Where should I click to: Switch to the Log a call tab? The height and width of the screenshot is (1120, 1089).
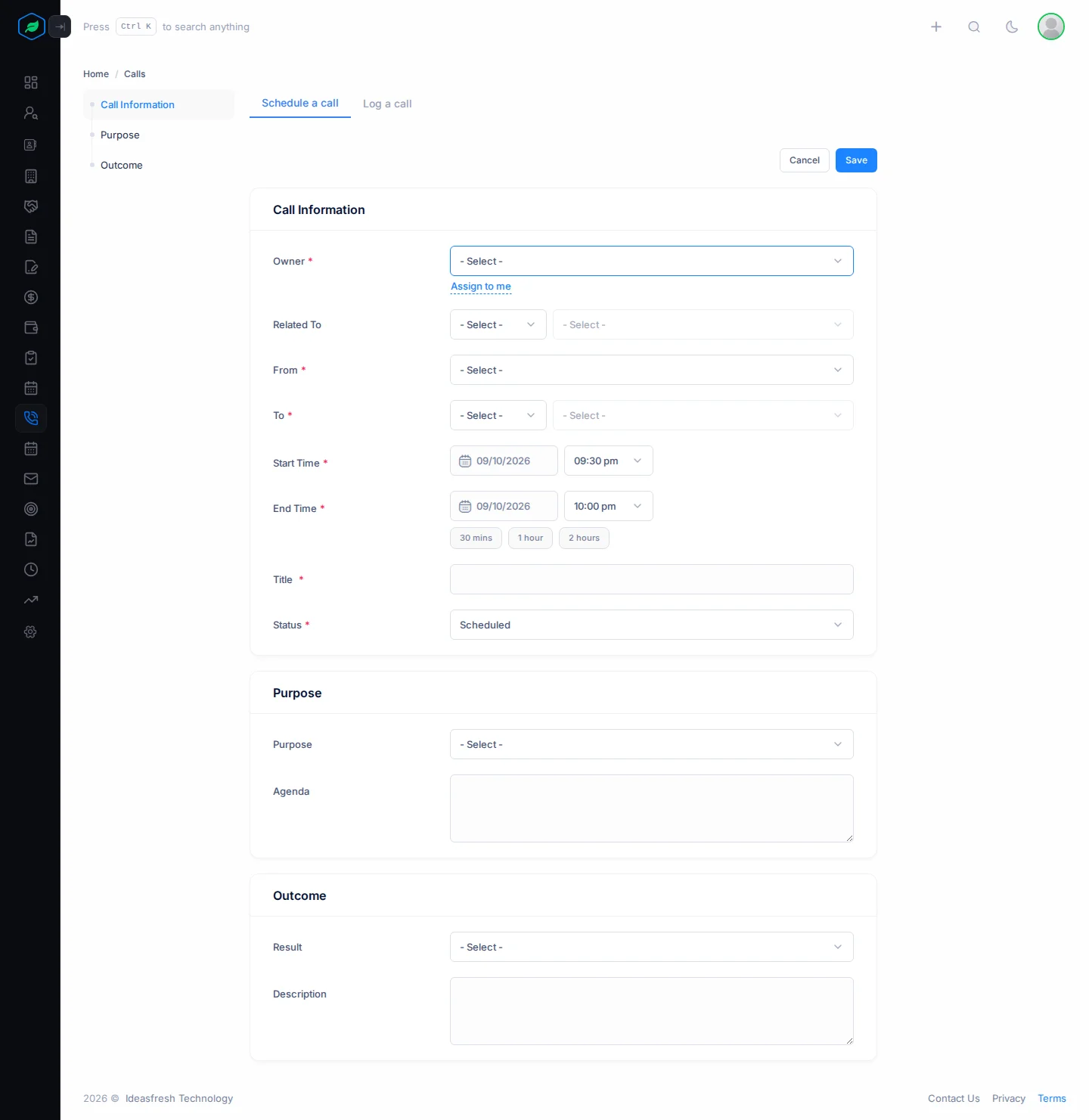coord(387,104)
